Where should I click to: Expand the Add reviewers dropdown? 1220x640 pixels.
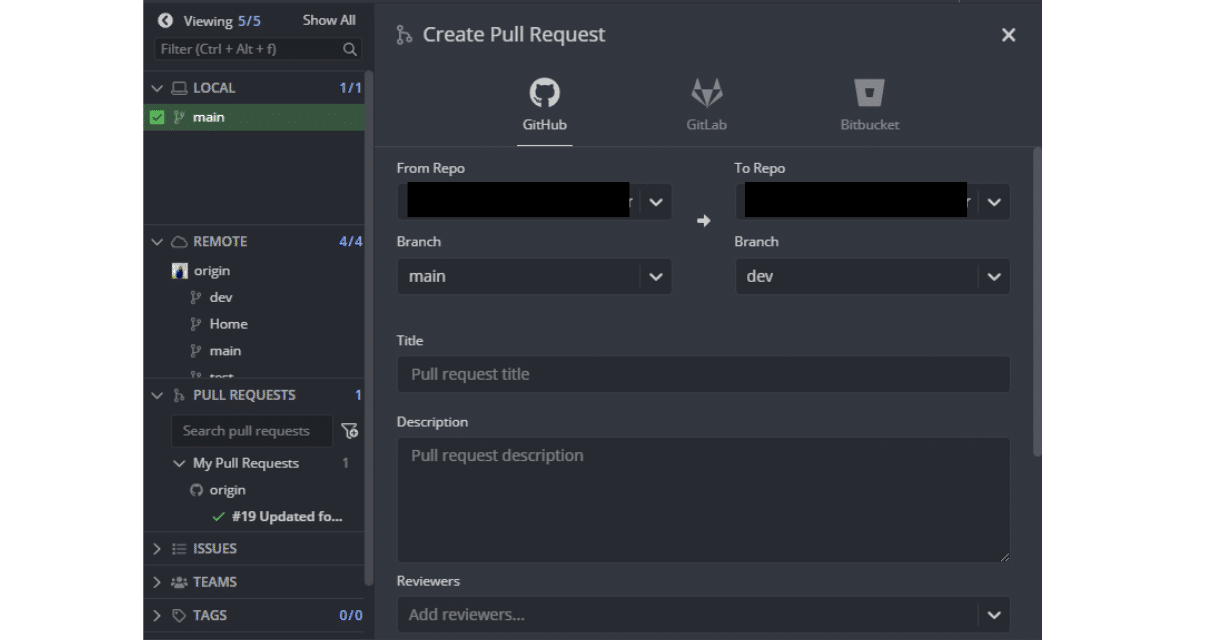[x=992, y=614]
